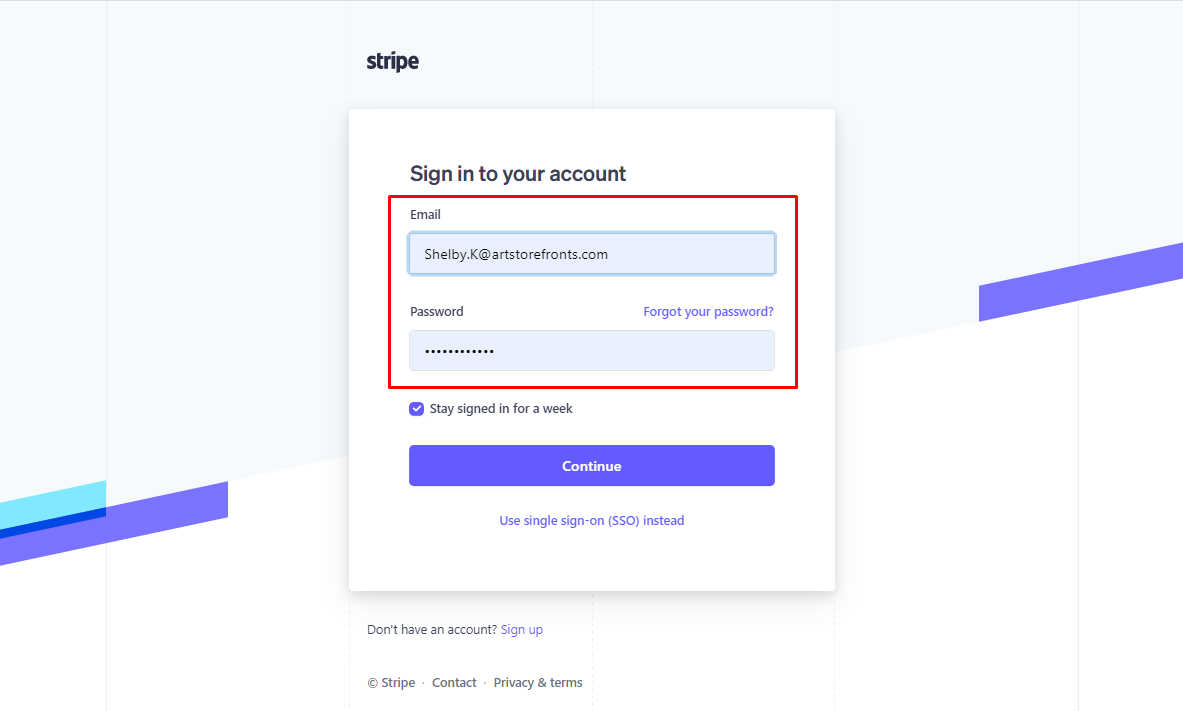Click the Password field label
Viewport: 1183px width, 711px height.
click(x=437, y=311)
